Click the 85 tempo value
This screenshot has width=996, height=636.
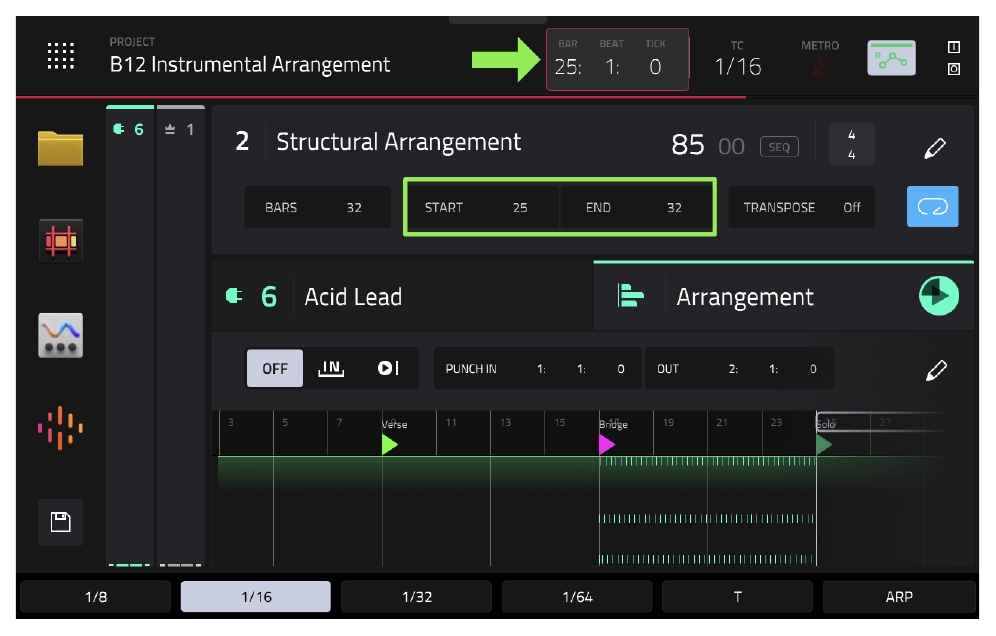pyautogui.click(x=687, y=145)
